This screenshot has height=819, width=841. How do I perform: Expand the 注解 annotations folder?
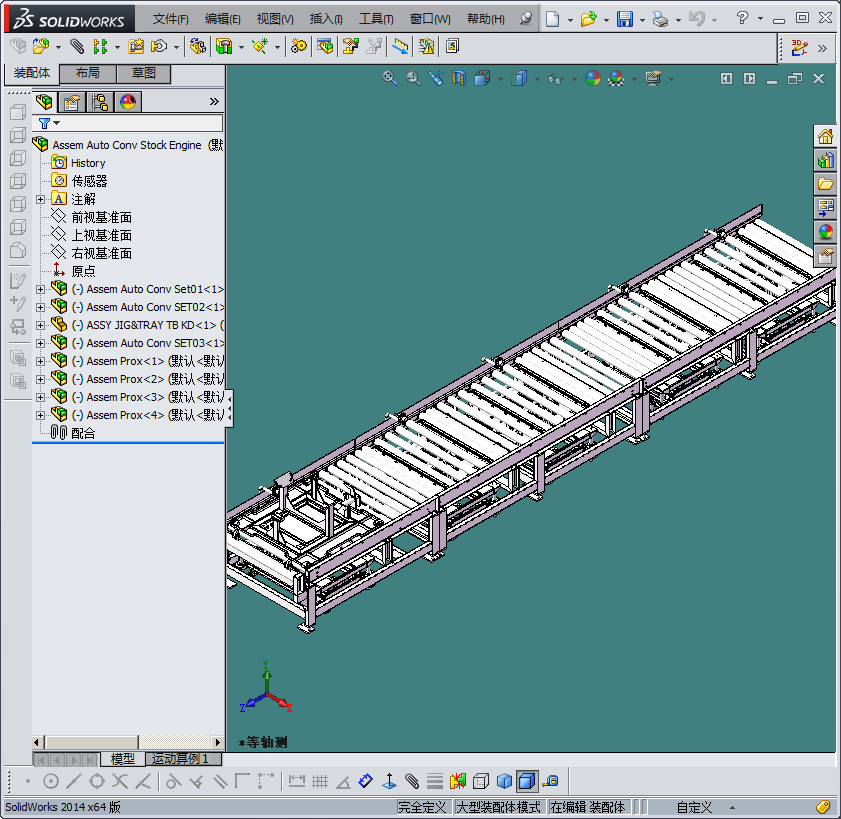[40, 199]
